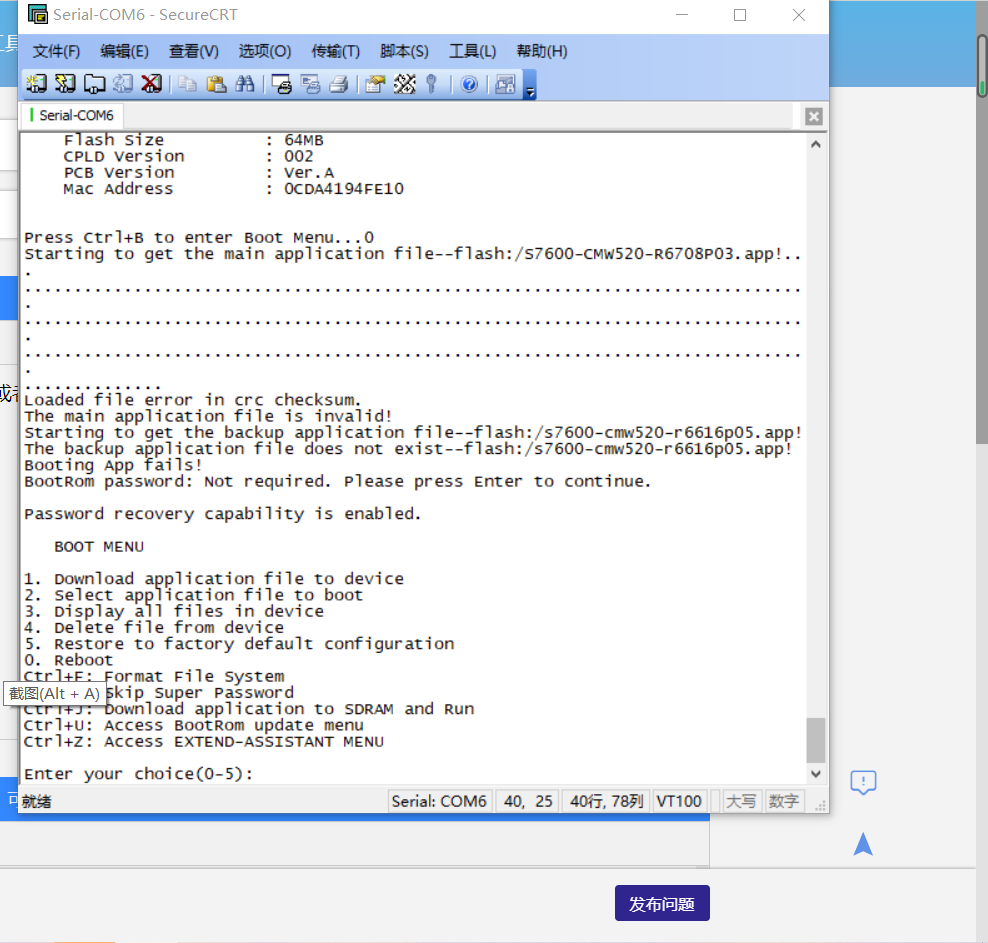
Task: Click 'Serial: COM6' in status bar
Action: click(439, 801)
